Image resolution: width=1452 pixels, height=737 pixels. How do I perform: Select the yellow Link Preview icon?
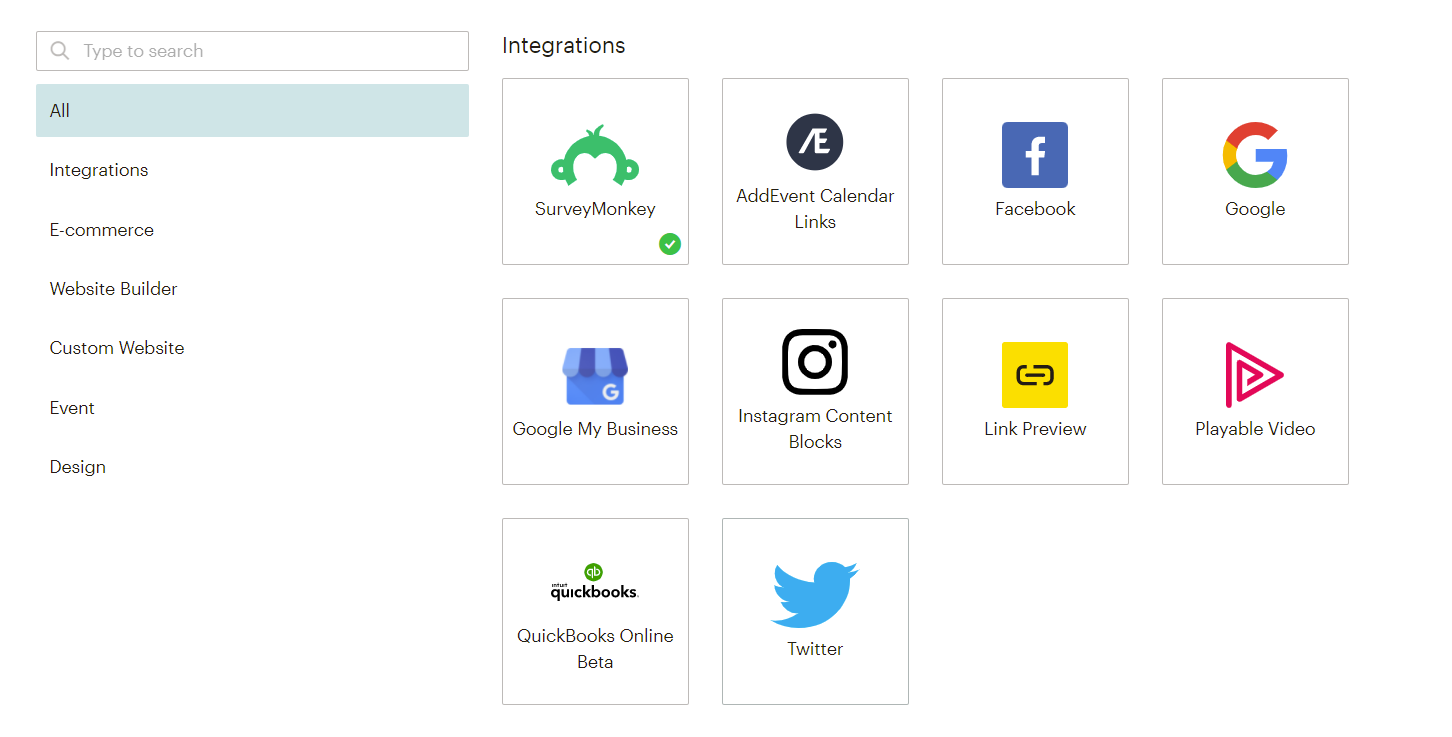pos(1035,375)
